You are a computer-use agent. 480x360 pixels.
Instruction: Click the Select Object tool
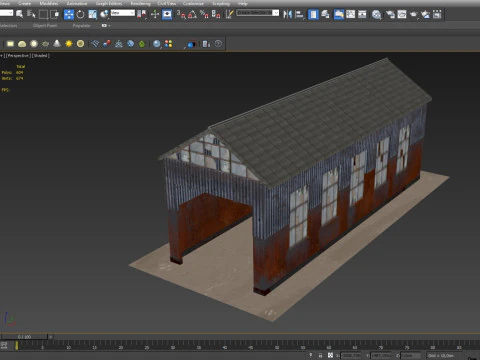tap(20, 14)
